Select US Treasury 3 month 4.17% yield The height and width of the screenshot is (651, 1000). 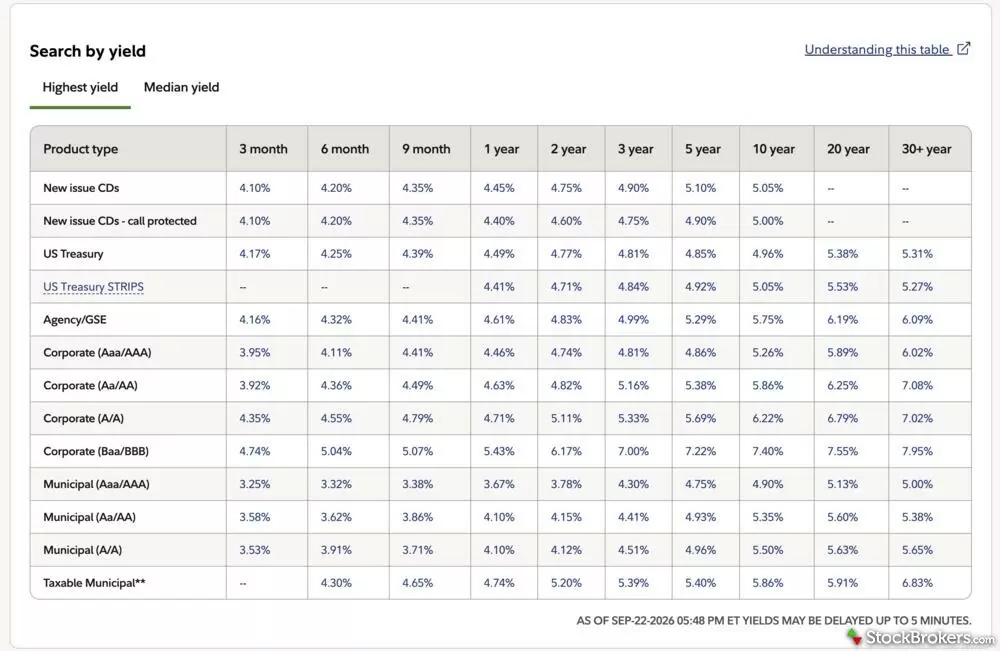[254, 254]
